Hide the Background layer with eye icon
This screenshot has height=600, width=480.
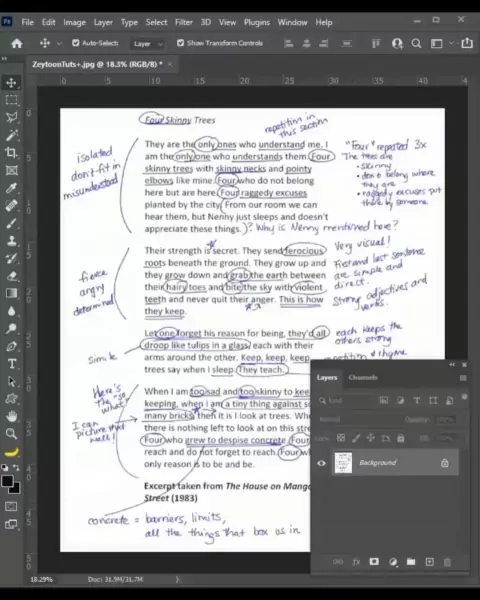pyautogui.click(x=322, y=463)
